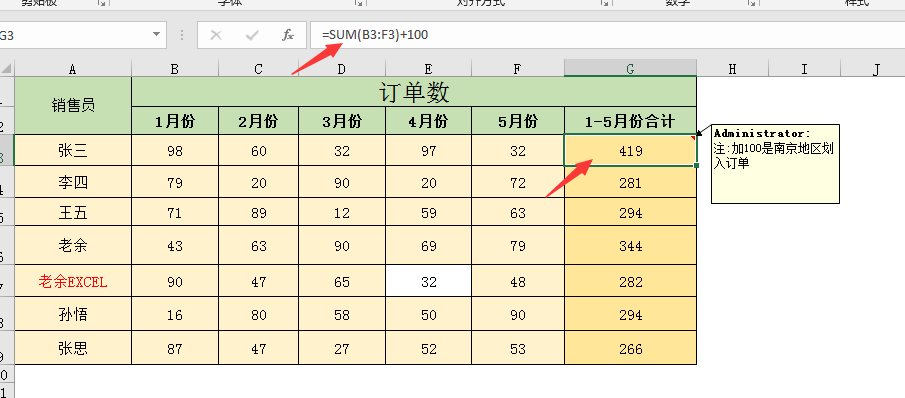Click 张三's 1月份 value 98
Viewport: 905px width, 398px height.
[174, 151]
